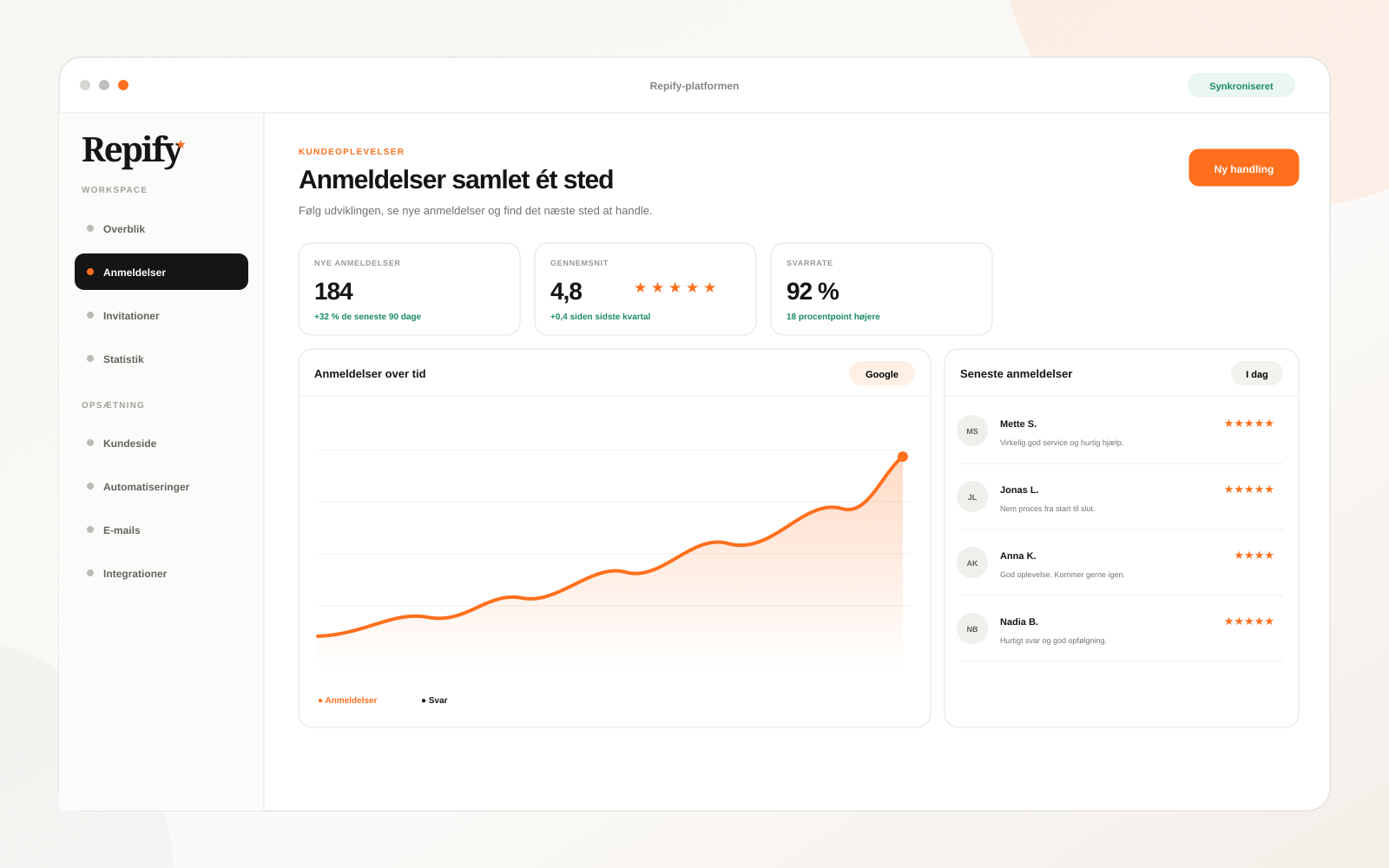This screenshot has height=868, width=1389.
Task: Open the Svarrate 92 % card
Action: tap(881, 289)
